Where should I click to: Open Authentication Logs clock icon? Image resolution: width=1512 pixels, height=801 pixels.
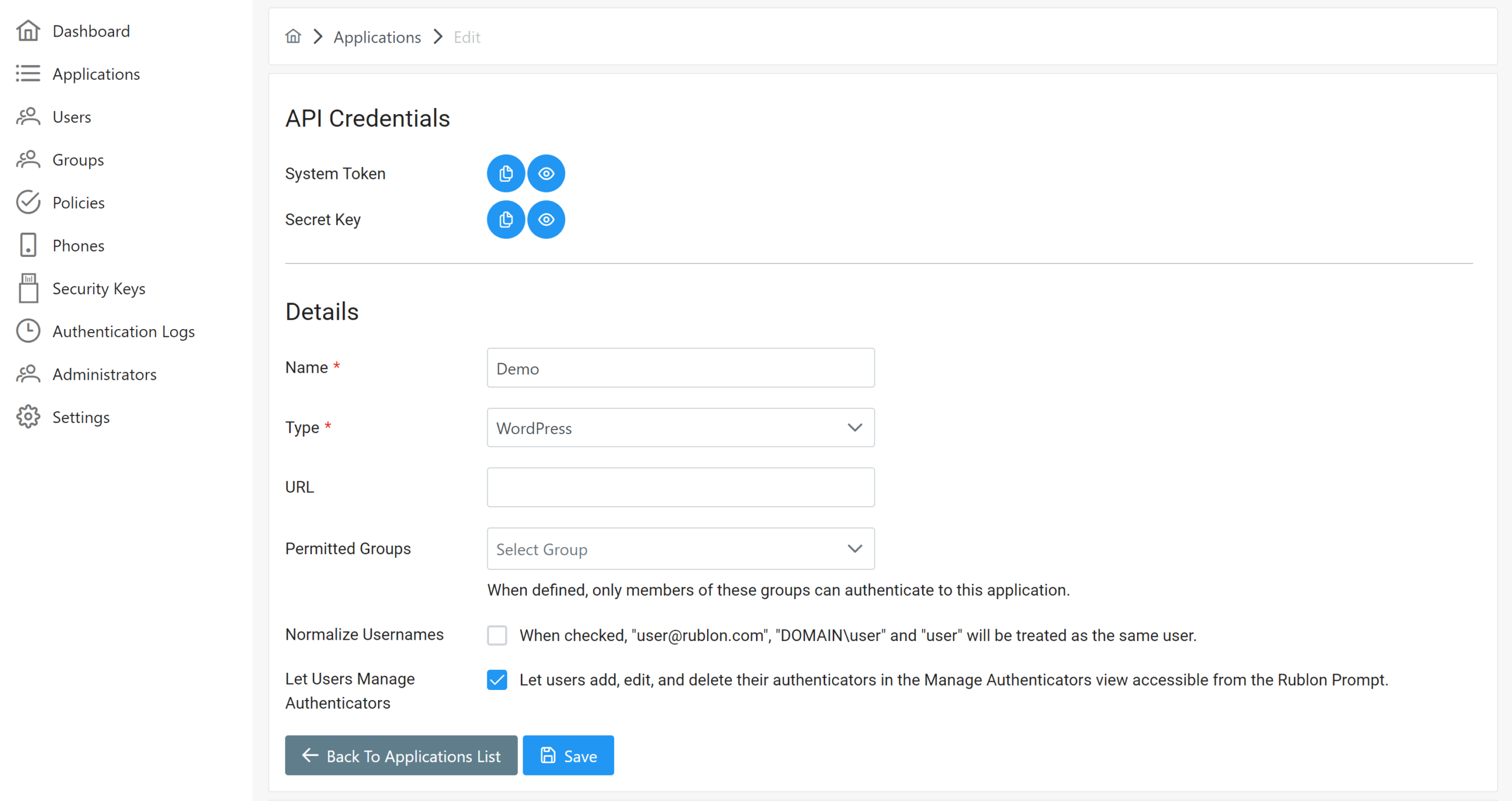click(x=28, y=331)
